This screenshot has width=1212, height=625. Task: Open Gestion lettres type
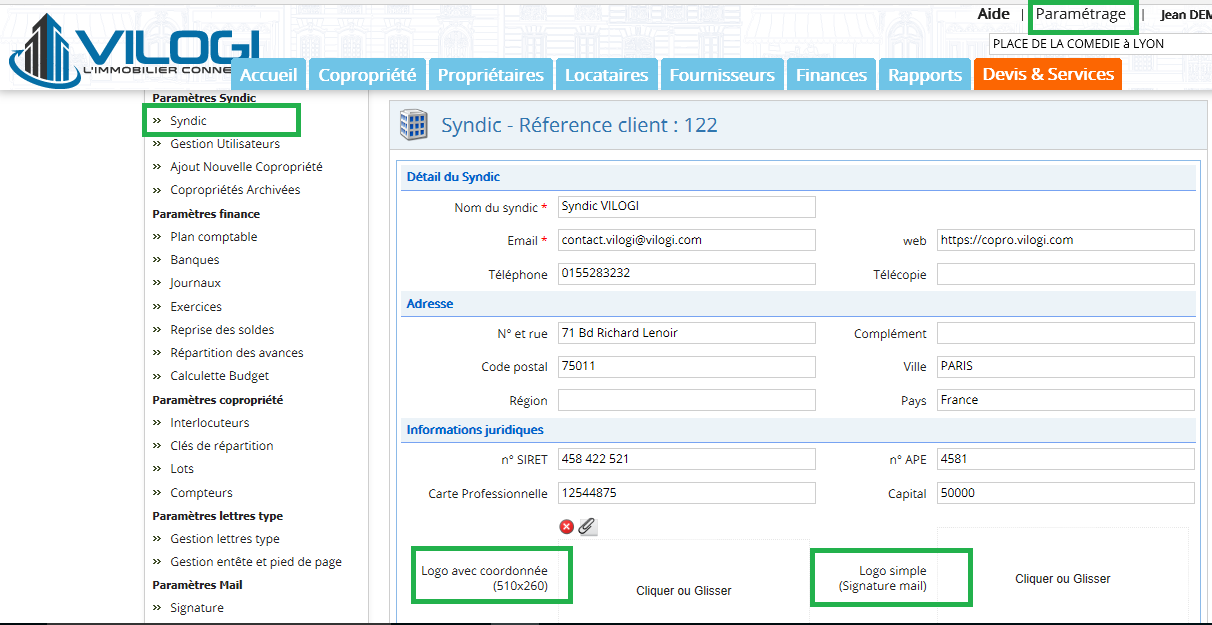225,539
